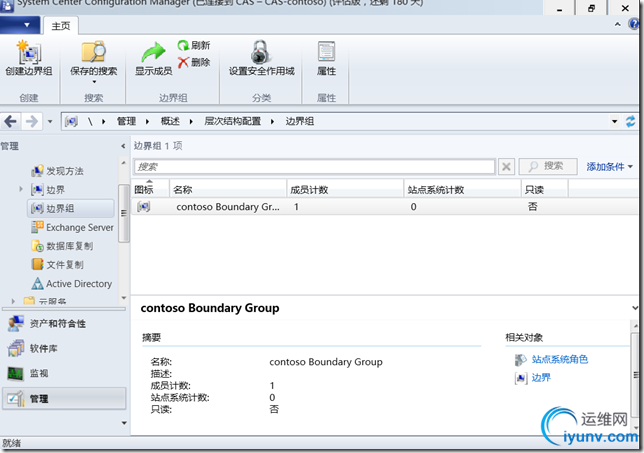Switch to 资产和符合性 workspace
The width and height of the screenshot is (644, 453).
(64, 324)
